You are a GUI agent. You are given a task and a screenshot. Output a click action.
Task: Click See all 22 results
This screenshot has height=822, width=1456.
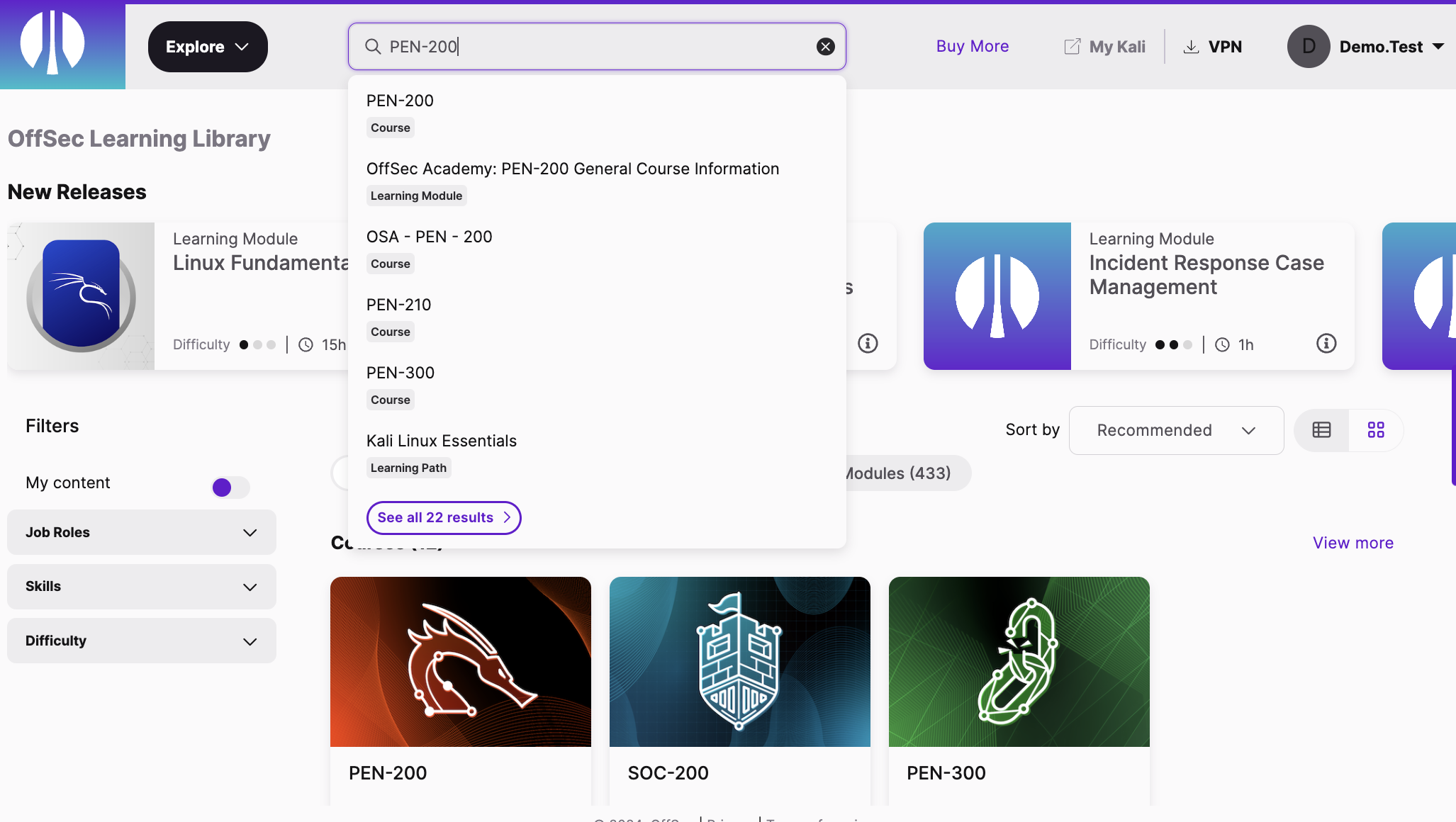click(x=443, y=517)
